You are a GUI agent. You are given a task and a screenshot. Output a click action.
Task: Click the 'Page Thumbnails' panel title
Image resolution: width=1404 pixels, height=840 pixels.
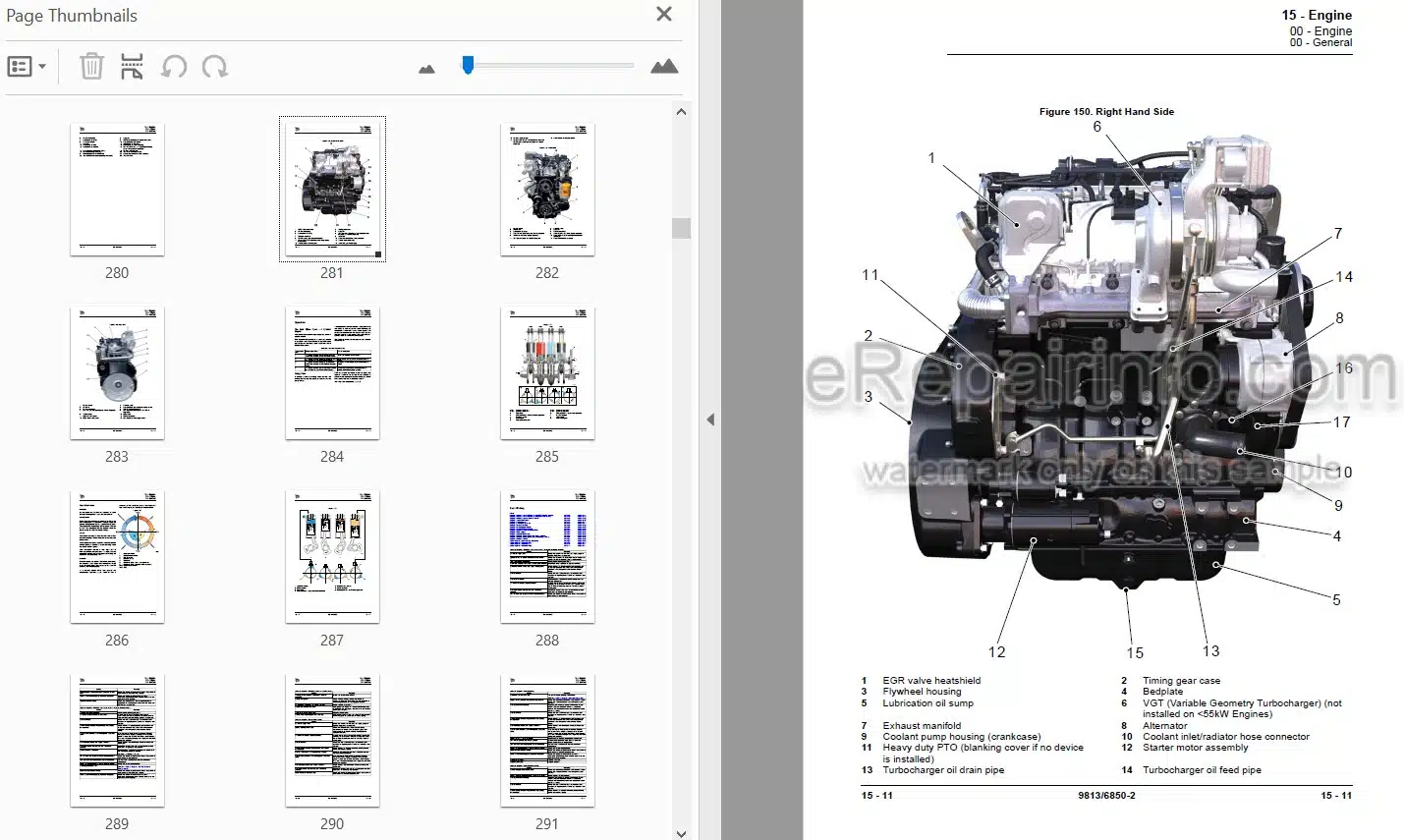click(x=72, y=16)
